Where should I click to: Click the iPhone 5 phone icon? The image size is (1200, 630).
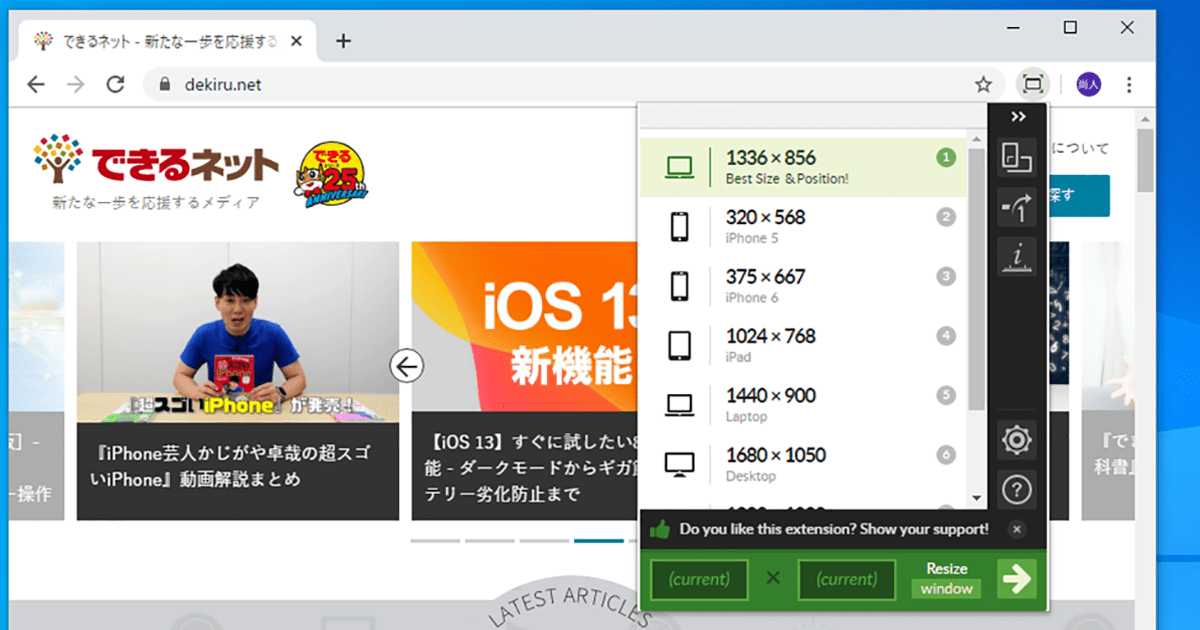(x=679, y=227)
